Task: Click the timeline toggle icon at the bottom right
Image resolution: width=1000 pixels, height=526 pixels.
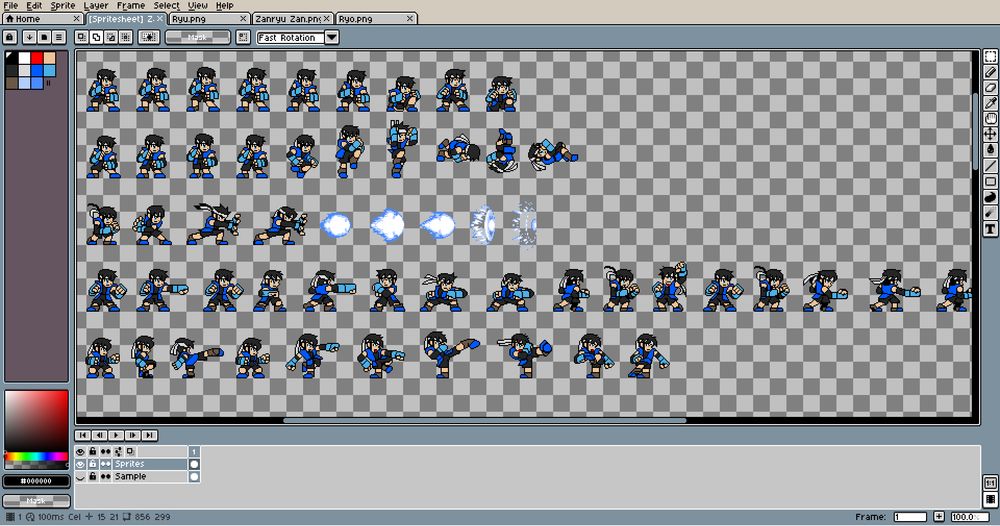Action: pyautogui.click(x=990, y=499)
